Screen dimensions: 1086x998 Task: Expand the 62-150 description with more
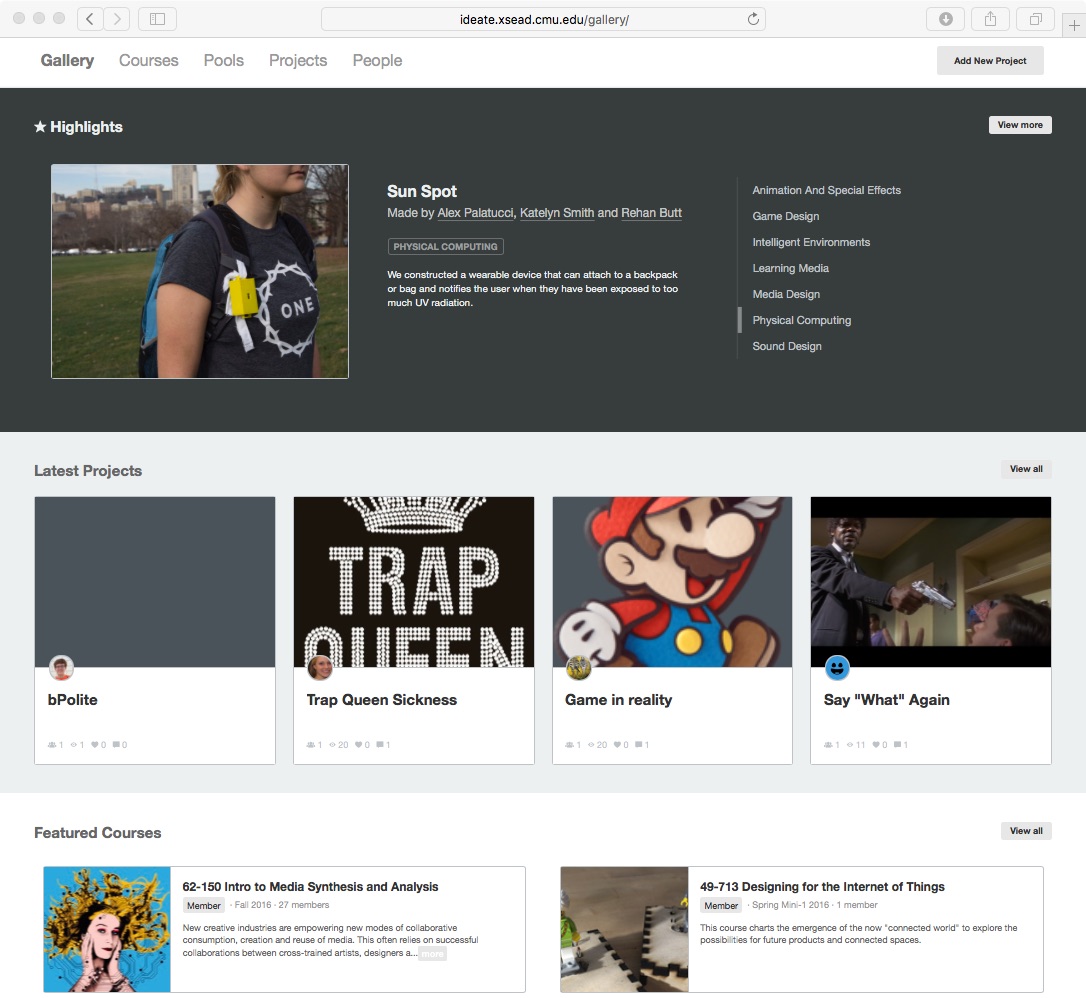point(433,954)
